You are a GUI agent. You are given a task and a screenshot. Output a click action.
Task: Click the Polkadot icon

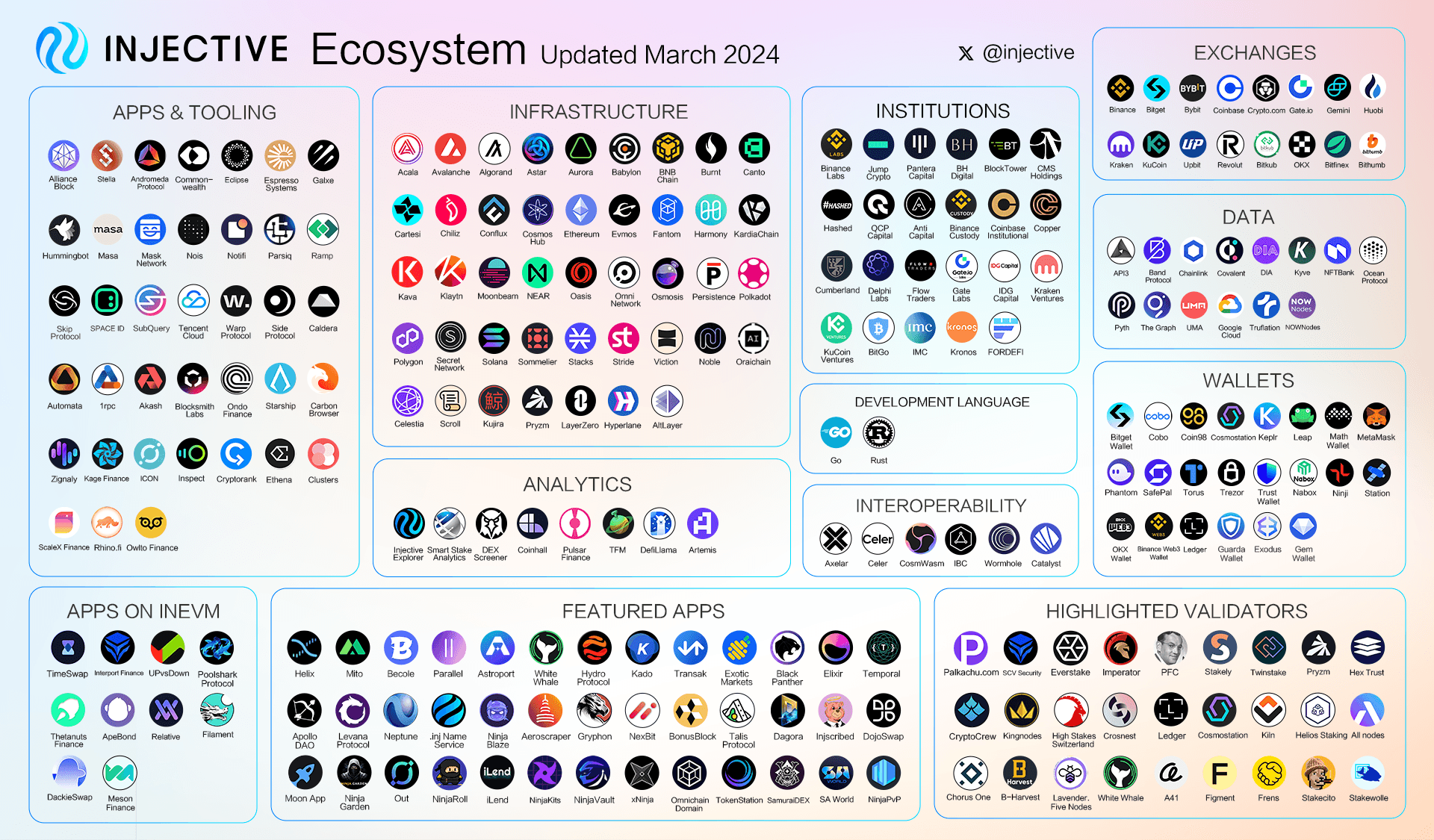click(754, 273)
